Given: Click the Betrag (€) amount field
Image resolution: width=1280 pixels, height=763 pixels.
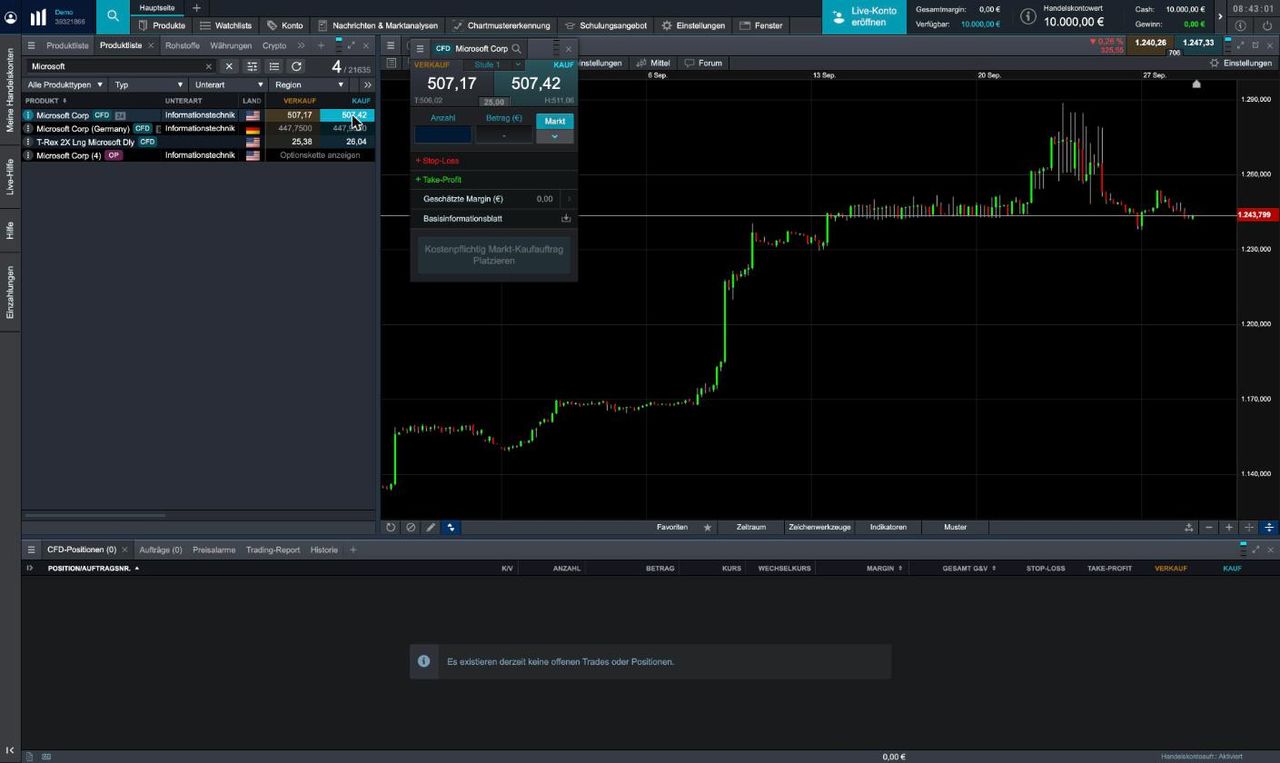Looking at the screenshot, I should [x=504, y=134].
